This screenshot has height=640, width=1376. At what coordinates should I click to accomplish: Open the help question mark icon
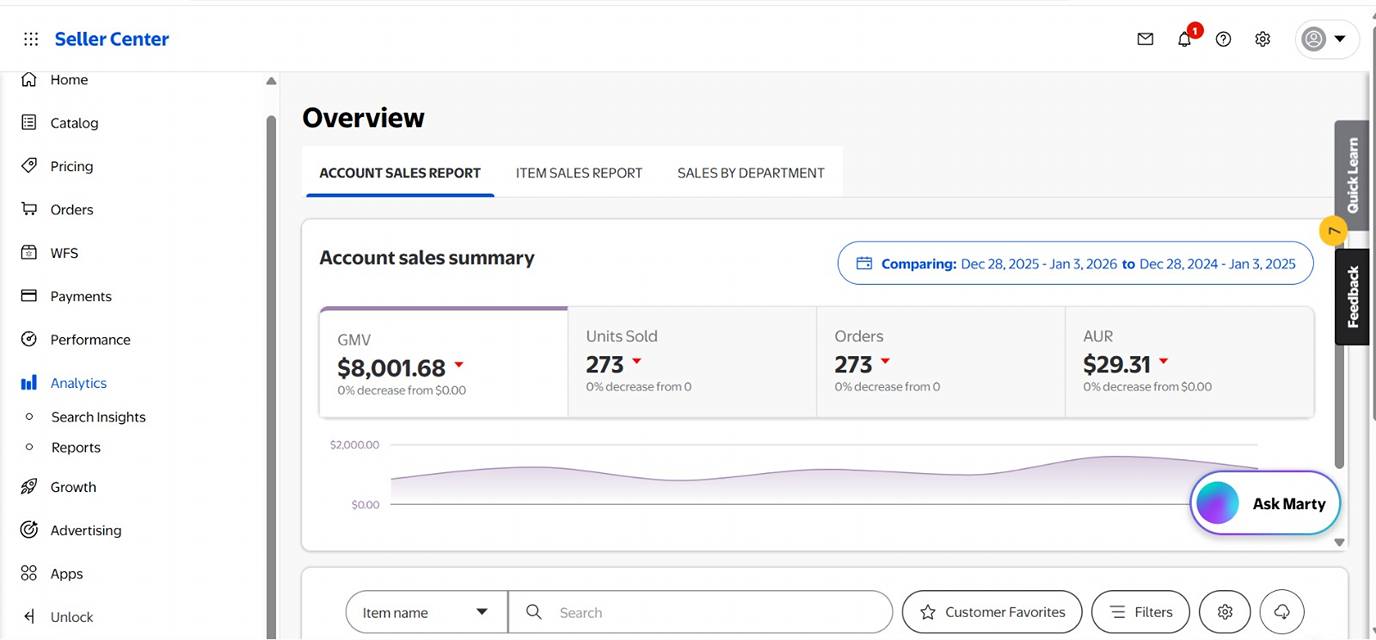(x=1223, y=39)
